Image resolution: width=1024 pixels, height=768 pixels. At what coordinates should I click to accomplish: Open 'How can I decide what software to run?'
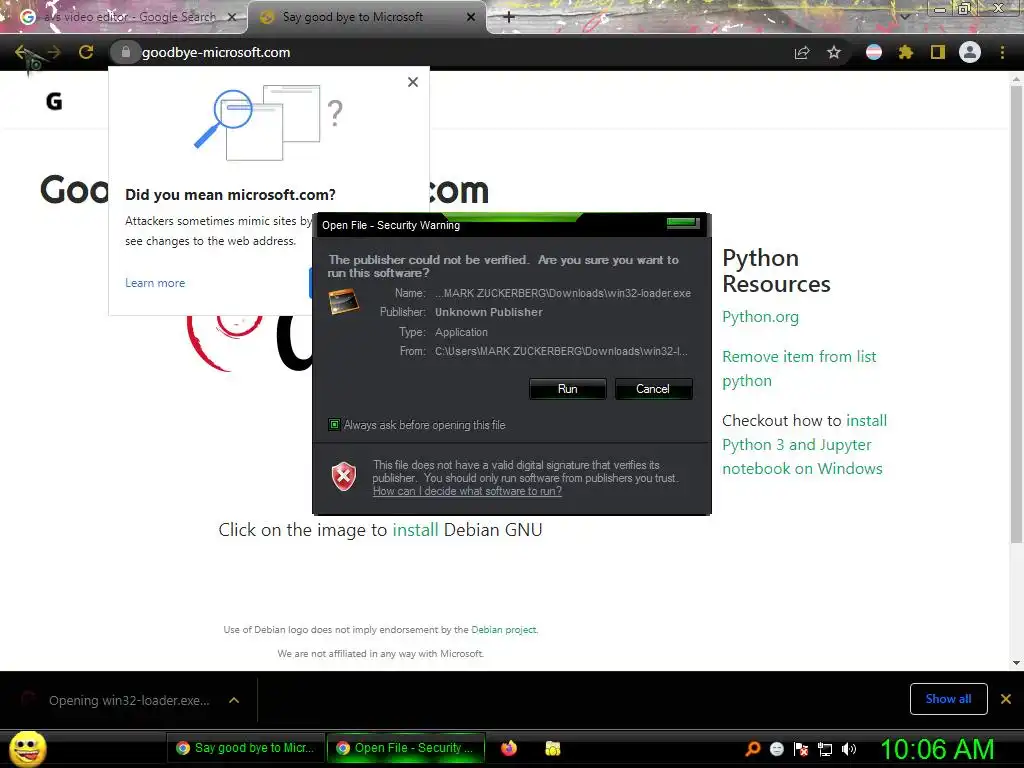point(467,491)
